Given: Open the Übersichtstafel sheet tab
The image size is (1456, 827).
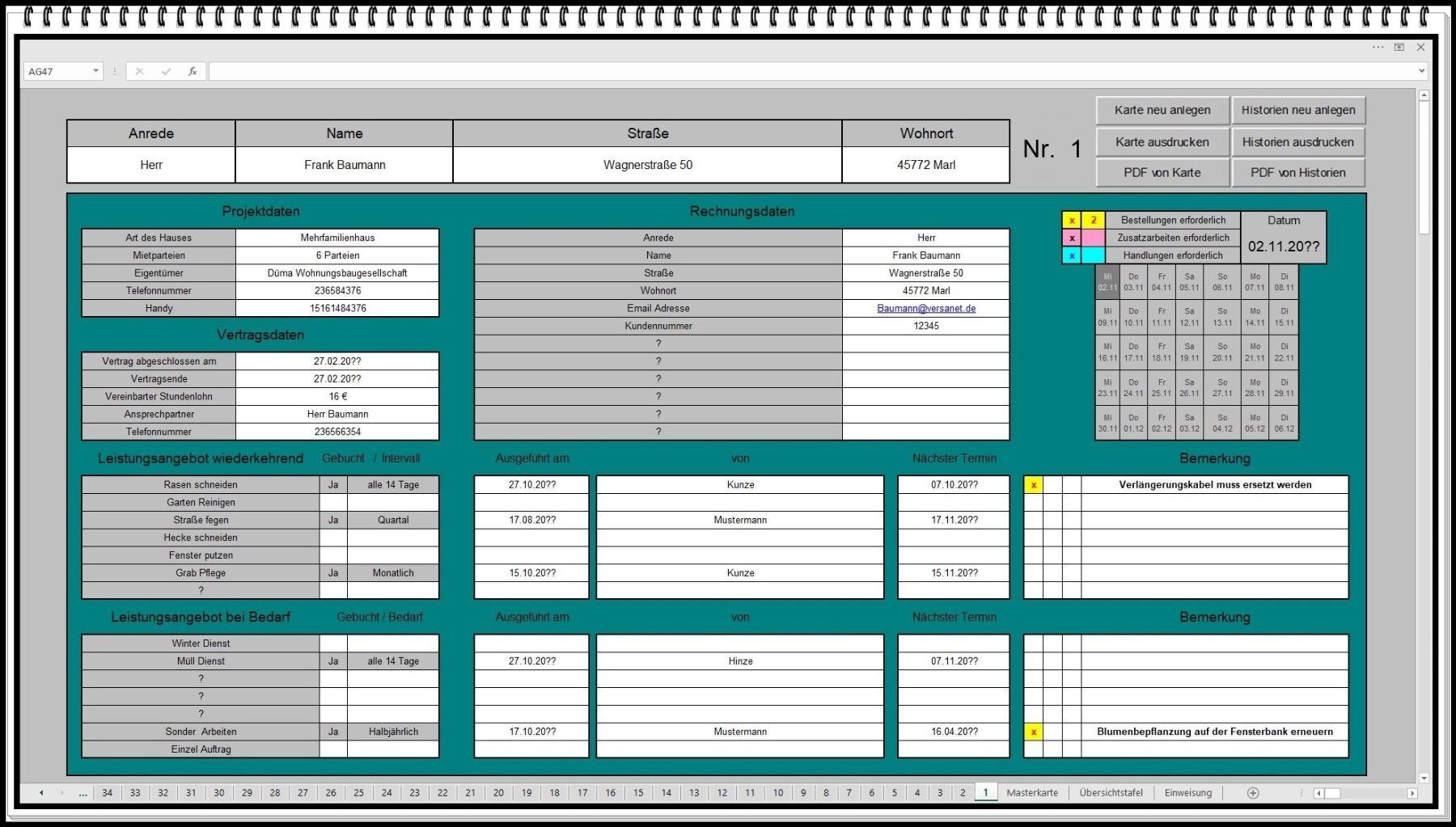Looking at the screenshot, I should click(1111, 793).
